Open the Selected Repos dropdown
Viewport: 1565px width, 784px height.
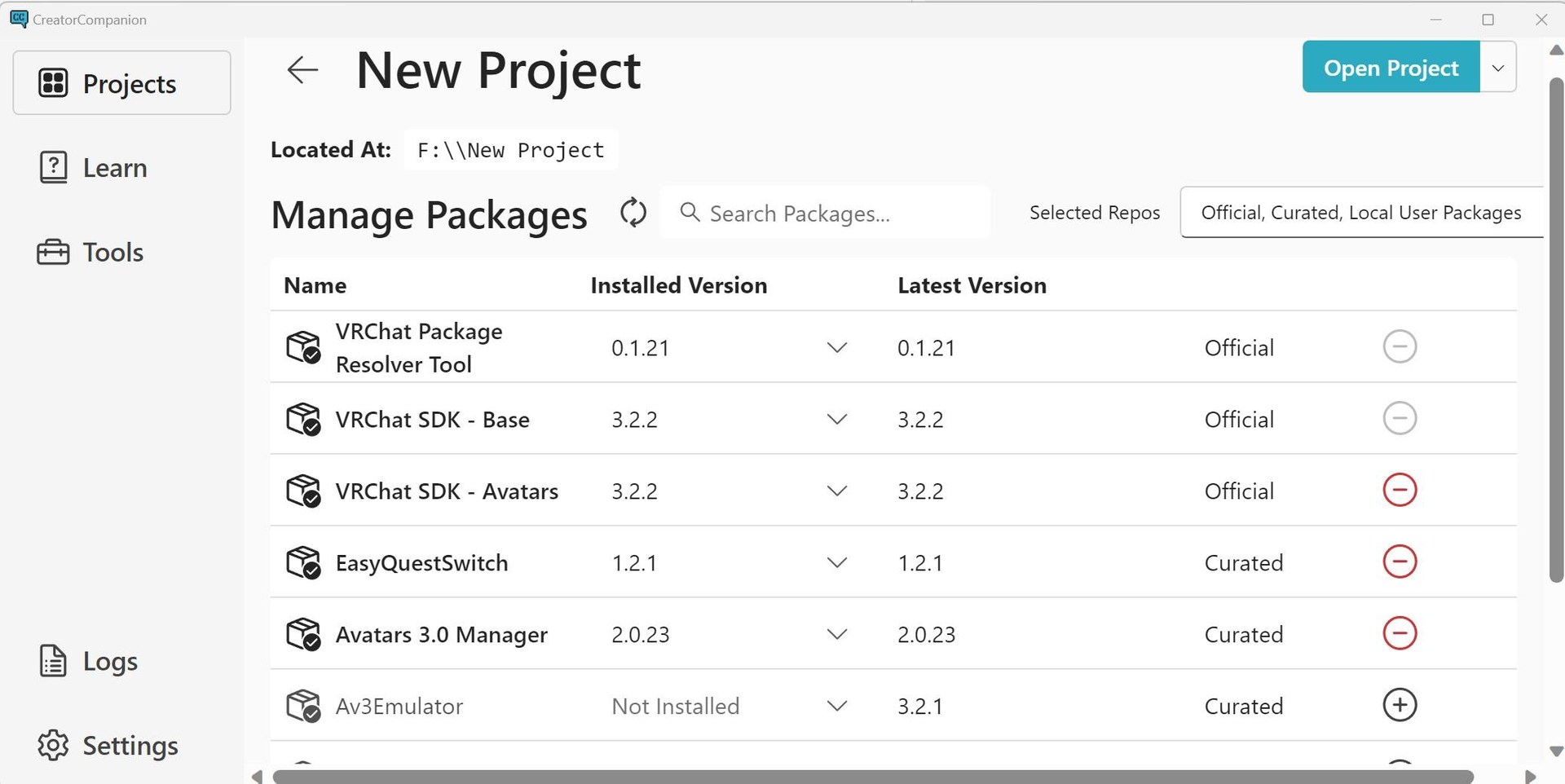pos(1361,213)
